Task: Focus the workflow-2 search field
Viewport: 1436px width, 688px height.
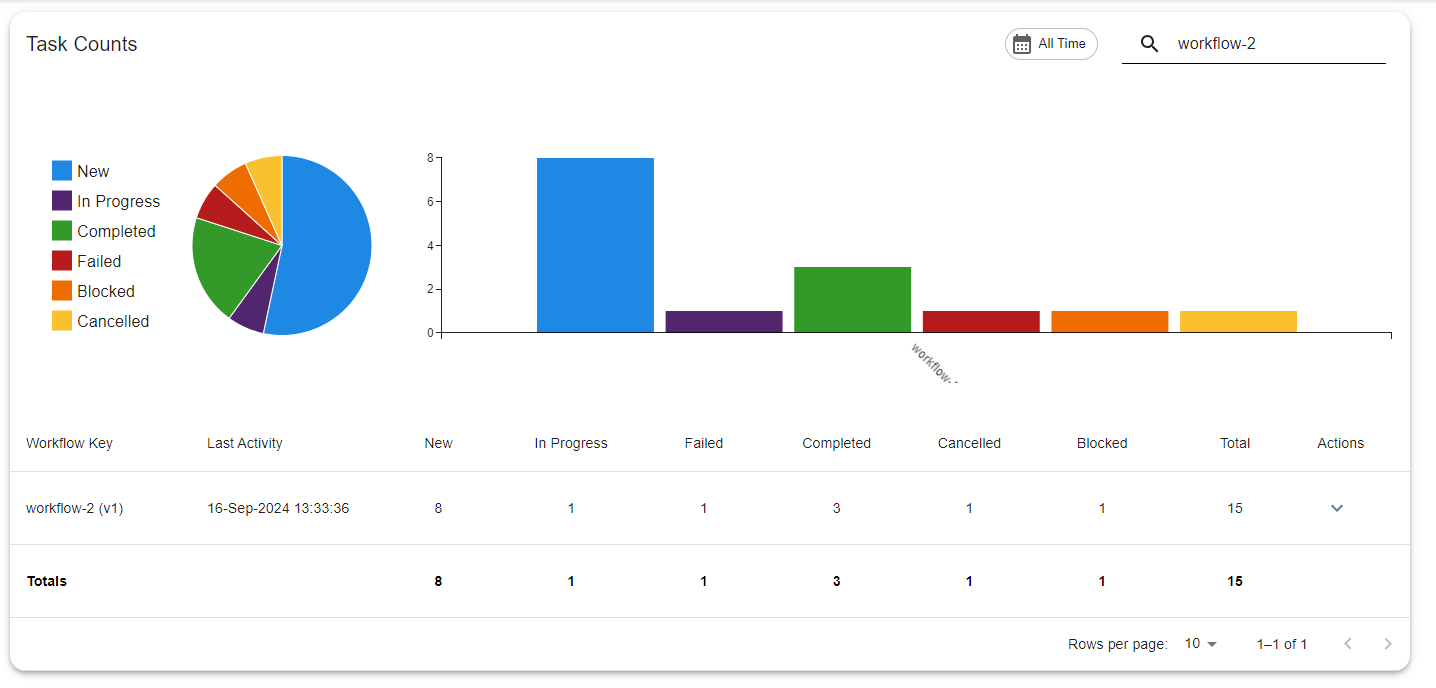Action: pos(1280,44)
